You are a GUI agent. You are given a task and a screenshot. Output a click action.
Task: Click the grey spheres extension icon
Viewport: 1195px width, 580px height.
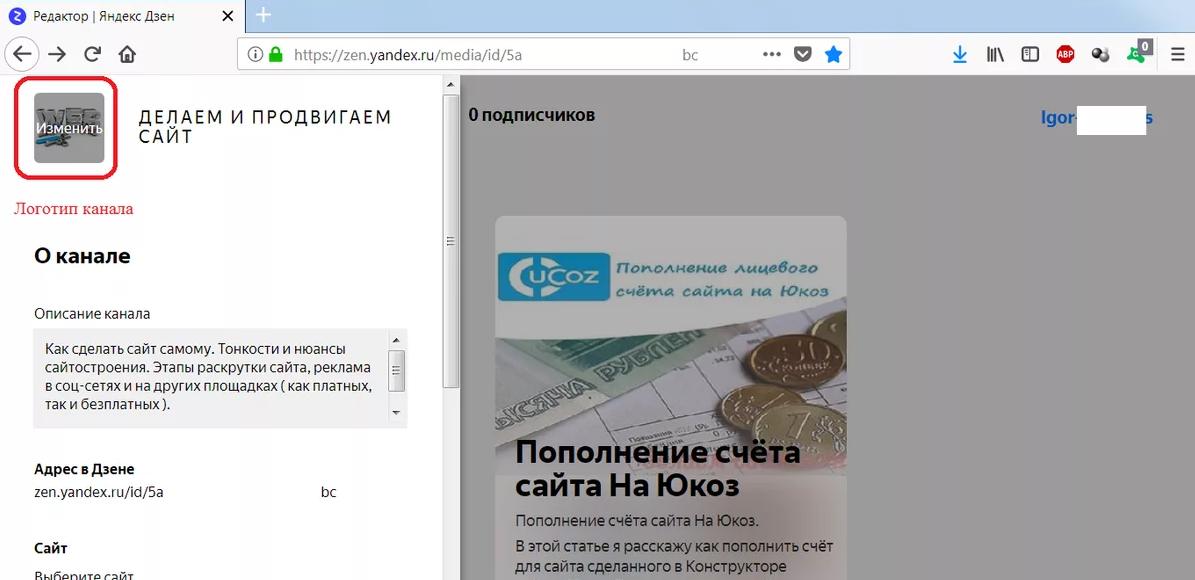coord(1100,54)
